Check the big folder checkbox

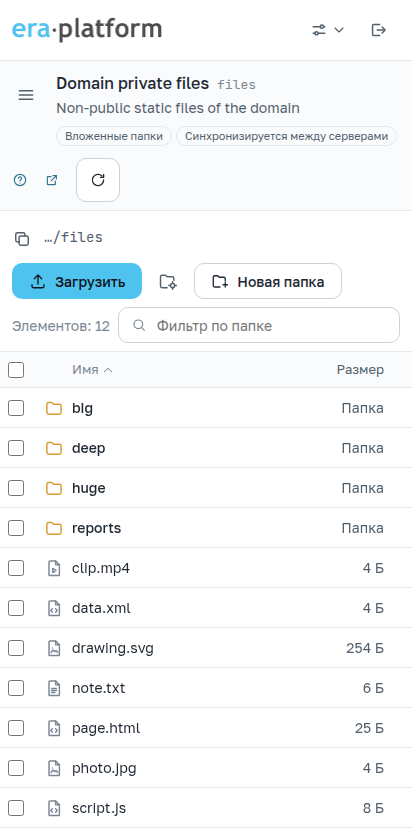(x=16, y=408)
